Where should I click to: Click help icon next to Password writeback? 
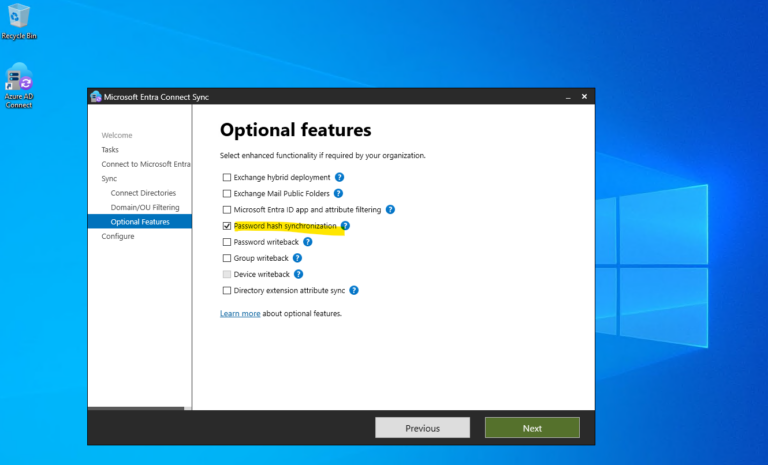coord(307,242)
